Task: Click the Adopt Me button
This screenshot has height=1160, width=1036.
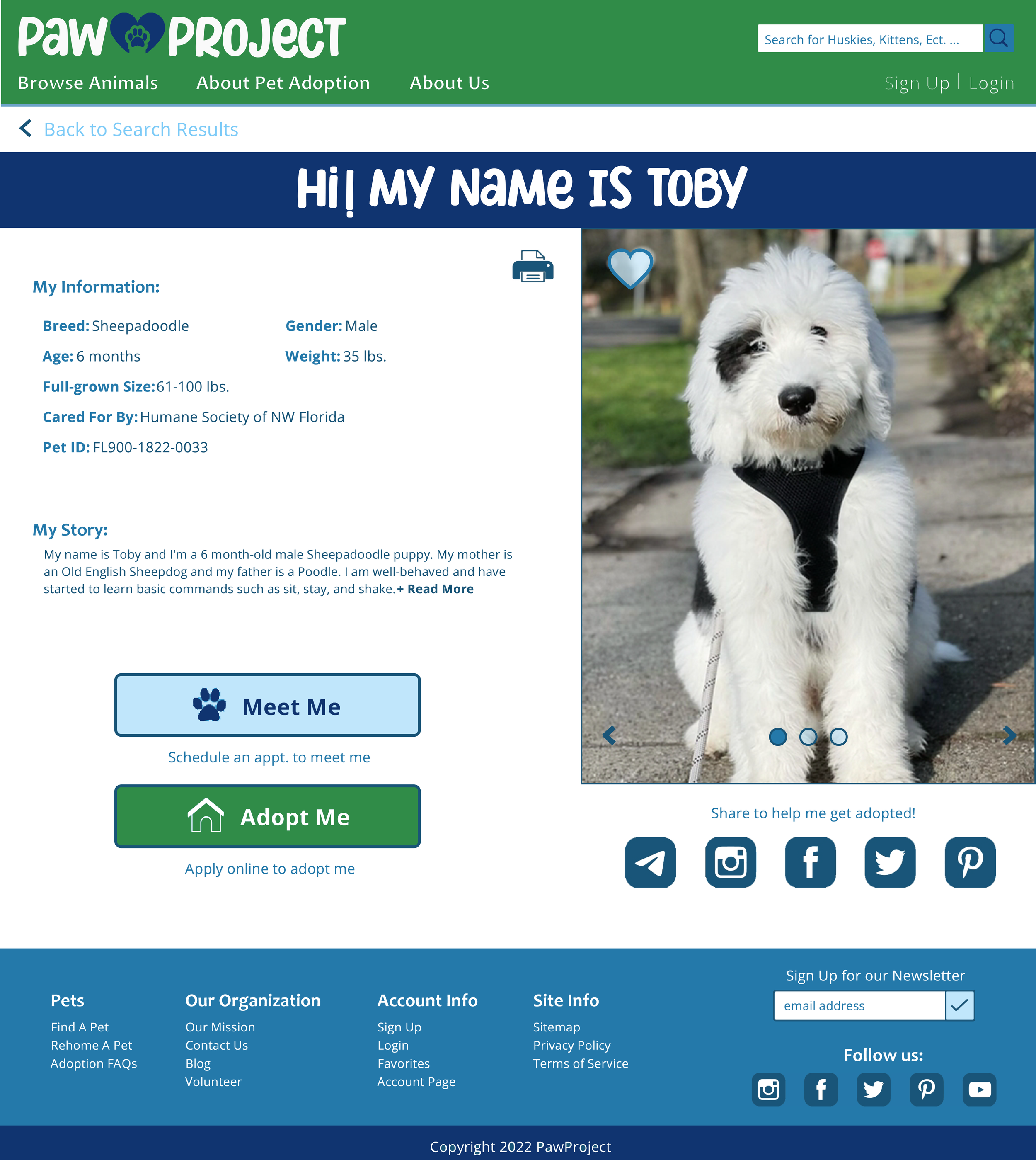Action: pos(268,816)
